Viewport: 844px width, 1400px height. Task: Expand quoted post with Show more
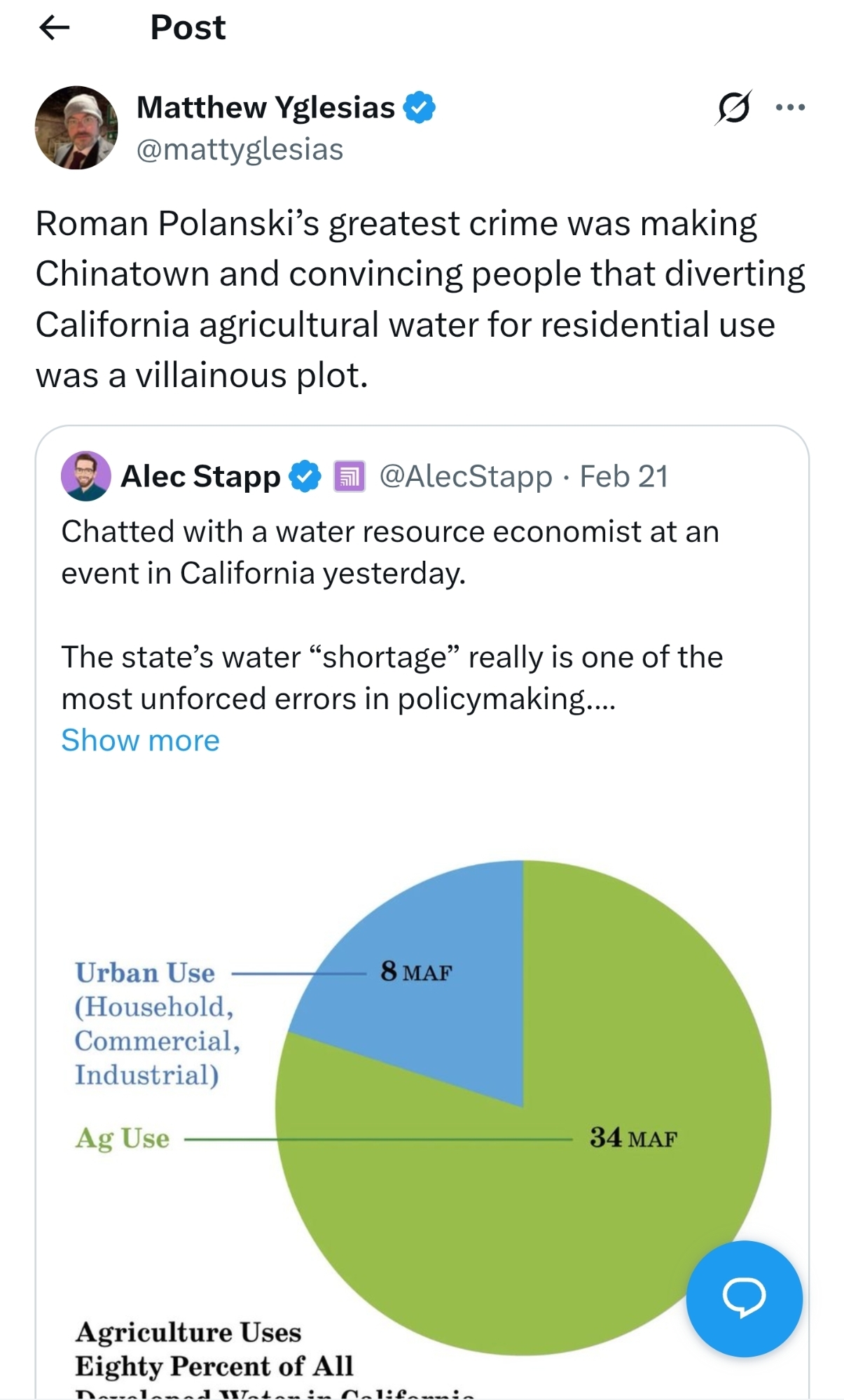(x=140, y=740)
